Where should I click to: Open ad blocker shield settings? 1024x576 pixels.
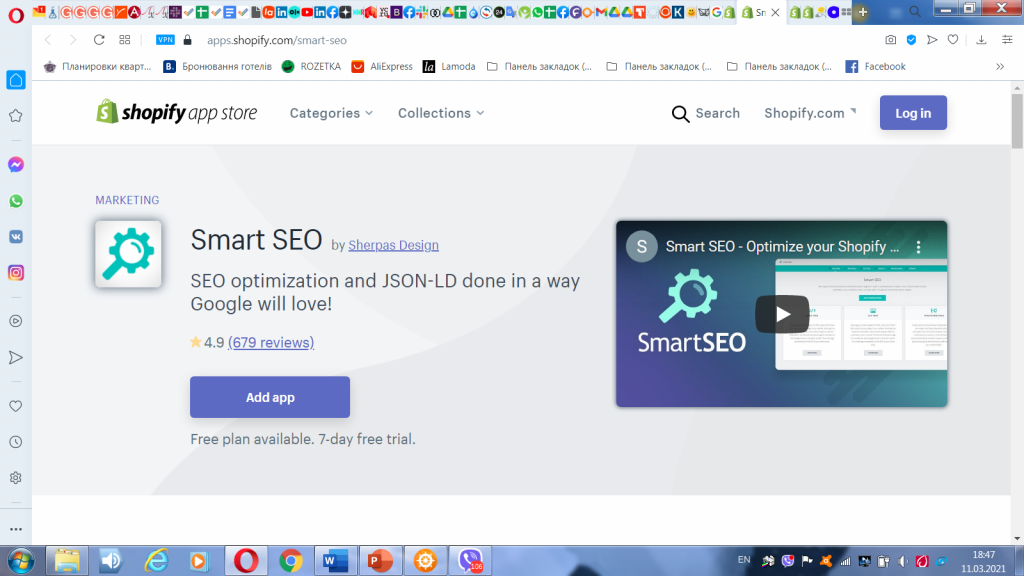(911, 40)
